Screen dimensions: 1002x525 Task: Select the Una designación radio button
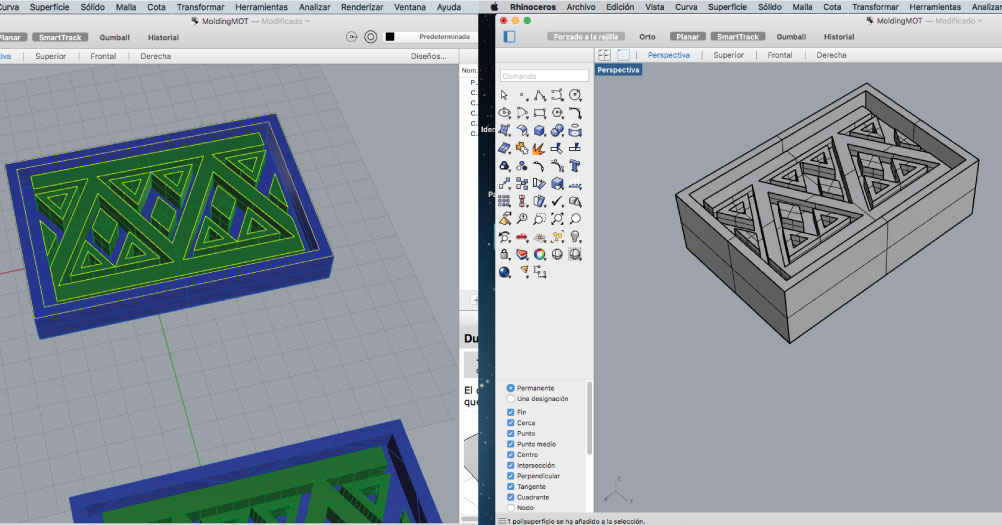click(511, 399)
